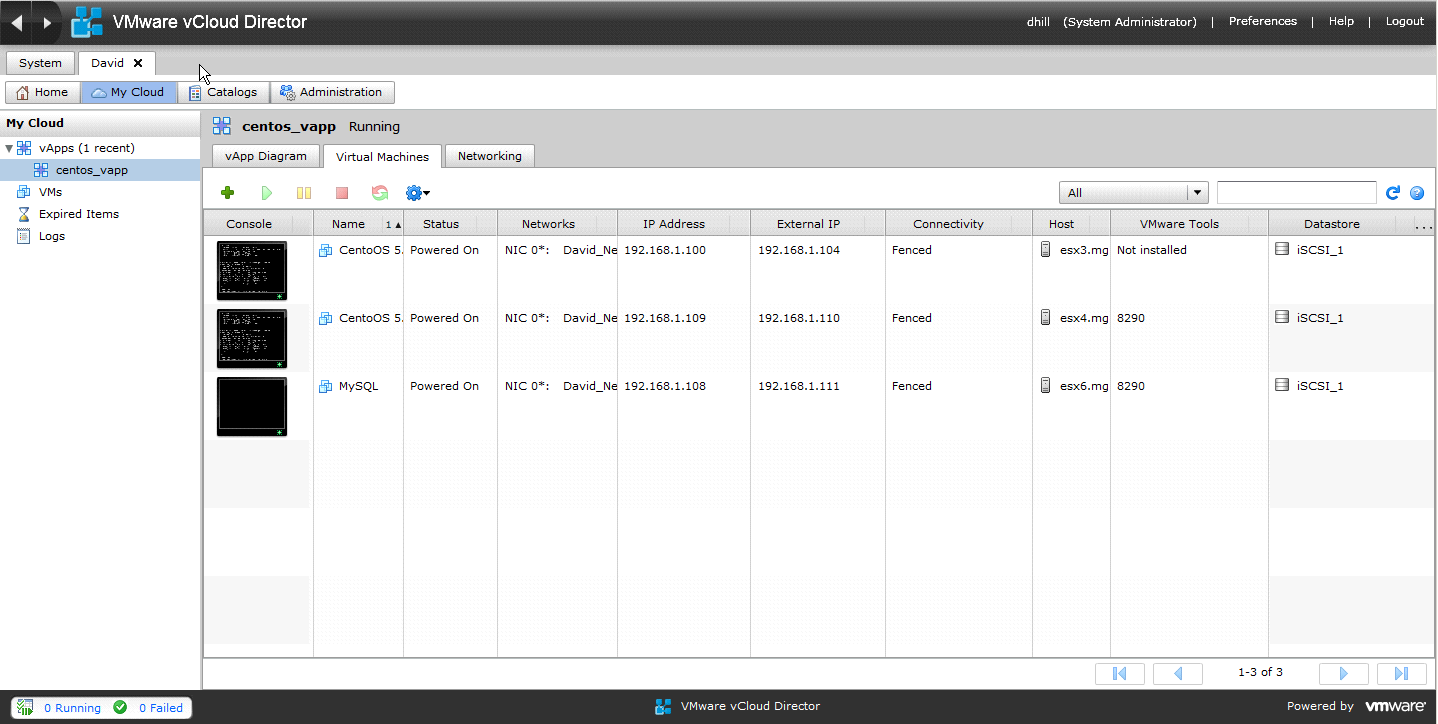This screenshot has height=724, width=1438.
Task: Open Logs in sidebar
Action: [x=52, y=236]
